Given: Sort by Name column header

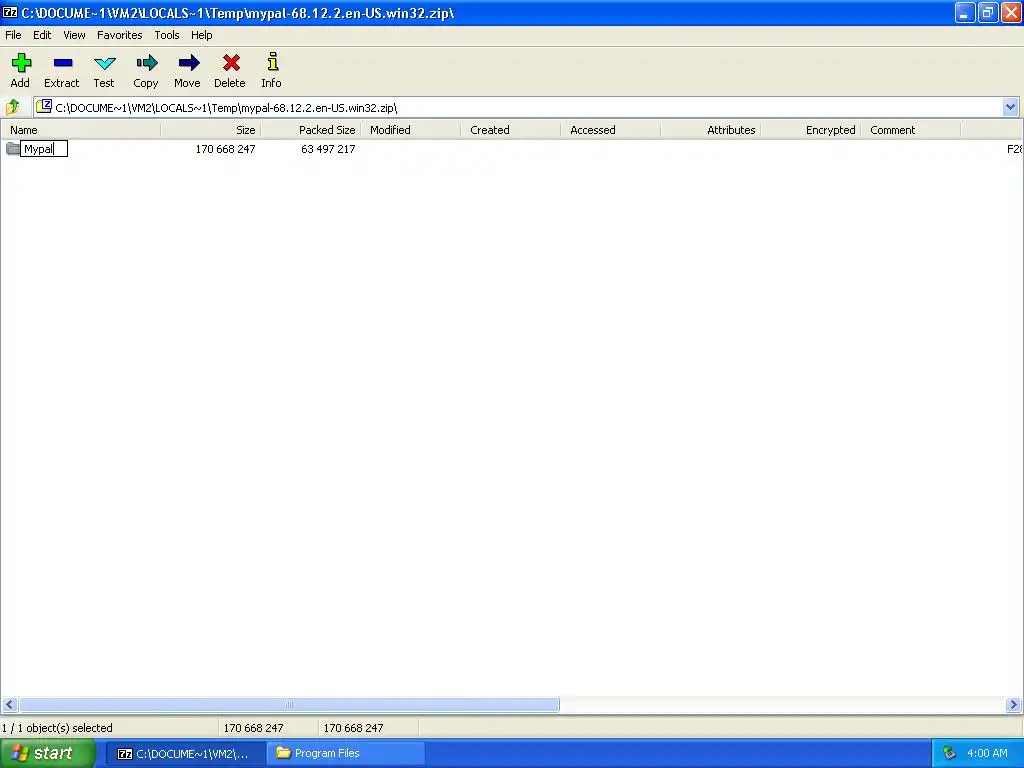Looking at the screenshot, I should point(80,130).
